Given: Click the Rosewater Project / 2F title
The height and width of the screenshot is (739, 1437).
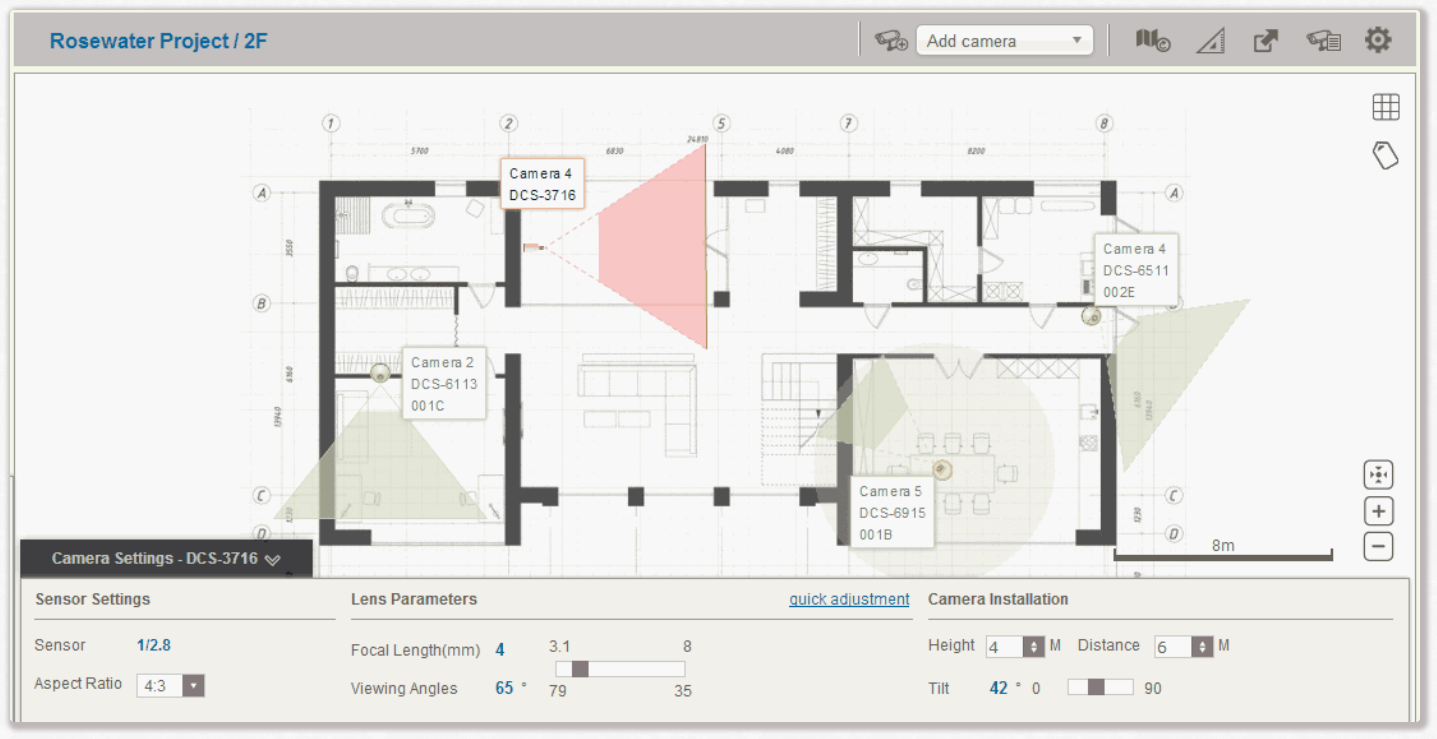Looking at the screenshot, I should [158, 41].
